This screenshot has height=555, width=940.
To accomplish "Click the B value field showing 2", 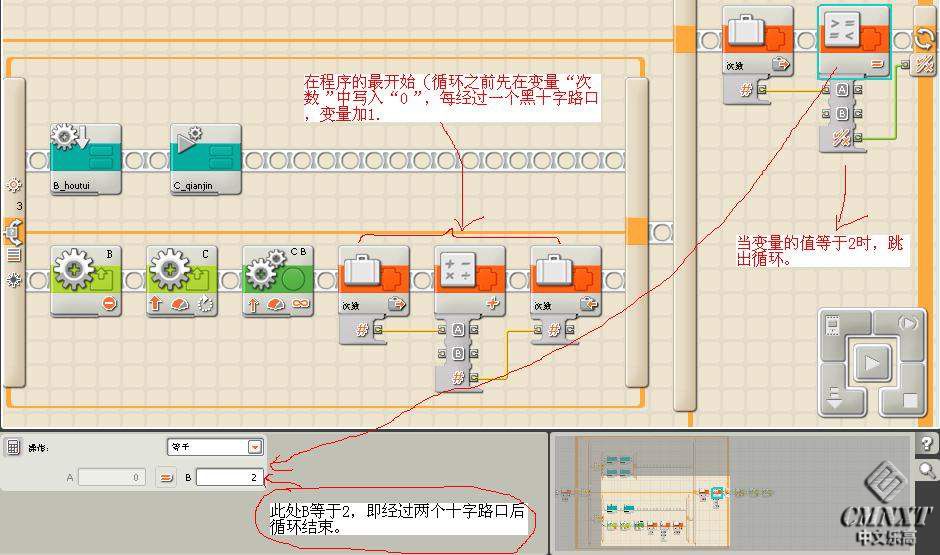I will (230, 477).
